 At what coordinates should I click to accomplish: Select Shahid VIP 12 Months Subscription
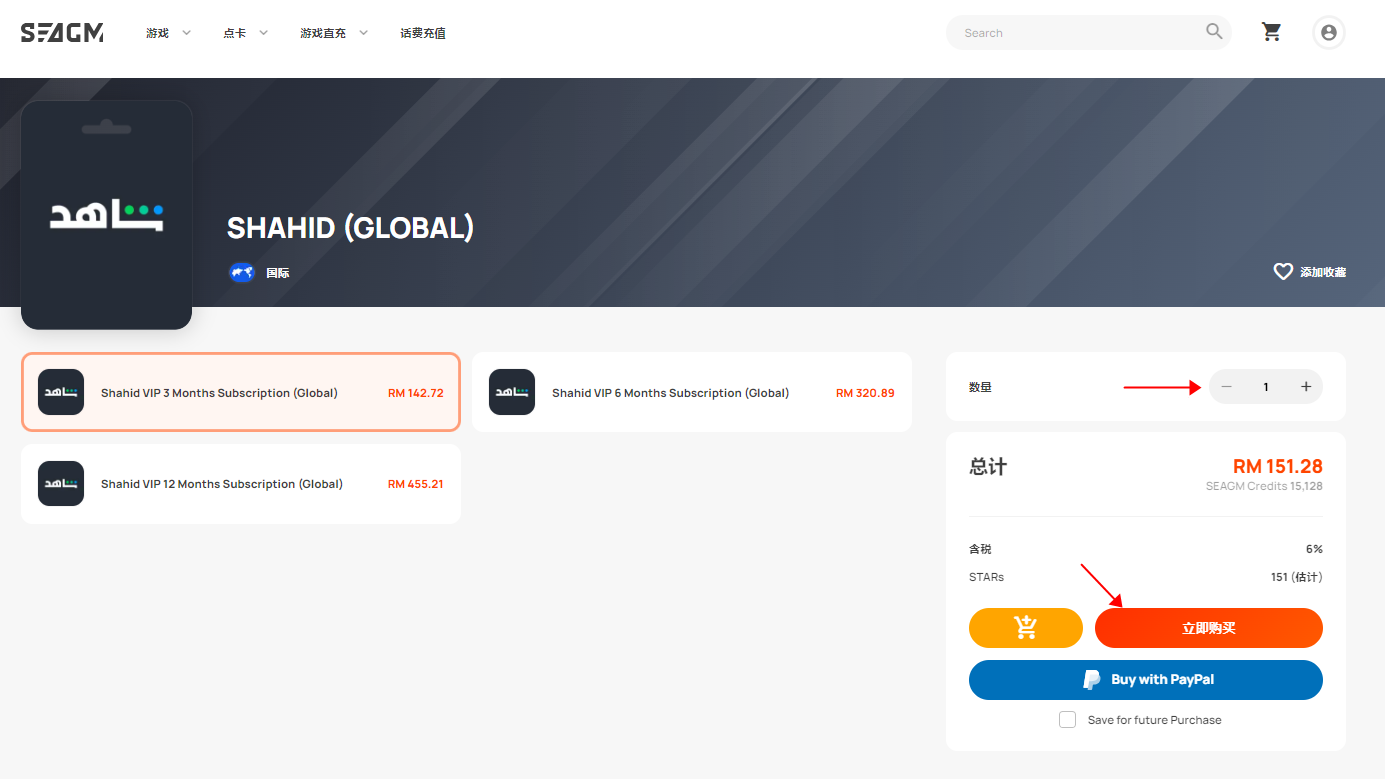pyautogui.click(x=241, y=484)
